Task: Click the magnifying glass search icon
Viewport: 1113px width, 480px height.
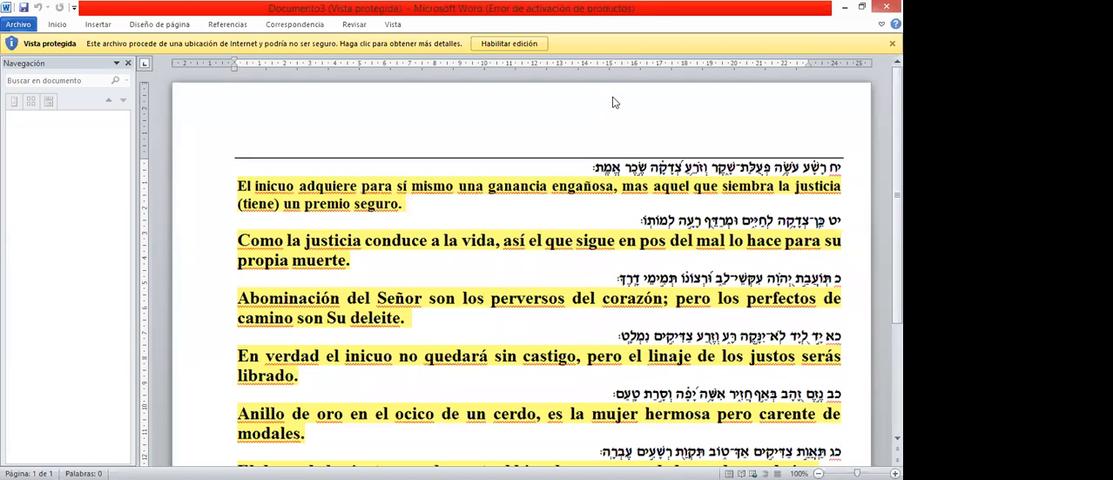Action: tap(115, 81)
